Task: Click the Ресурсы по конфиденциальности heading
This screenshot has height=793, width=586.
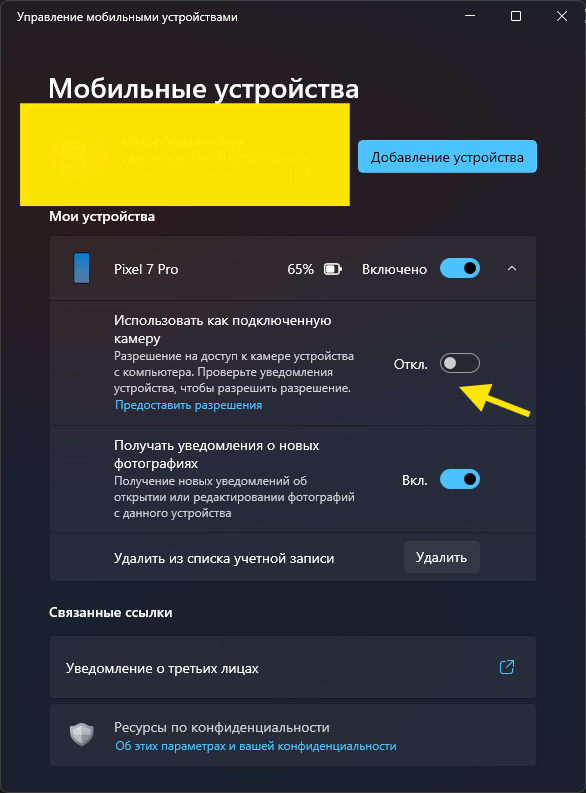Action: (221, 727)
